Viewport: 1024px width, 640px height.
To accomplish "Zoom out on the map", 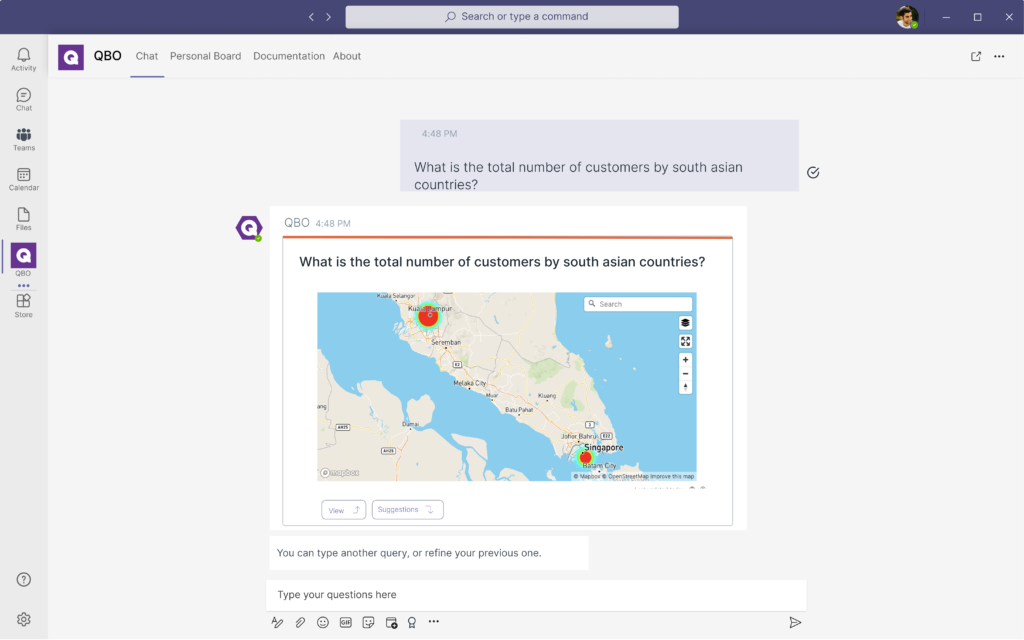I will click(685, 373).
